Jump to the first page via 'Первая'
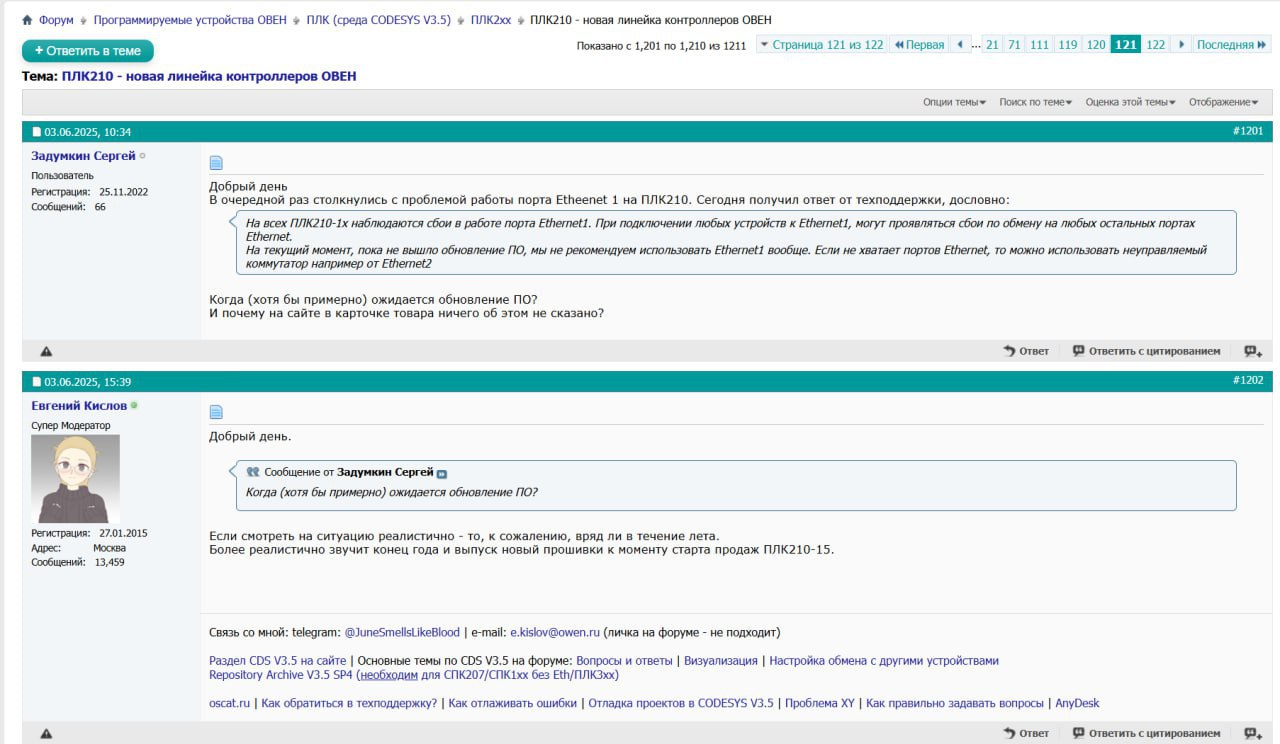This screenshot has width=1280, height=744. tap(919, 44)
